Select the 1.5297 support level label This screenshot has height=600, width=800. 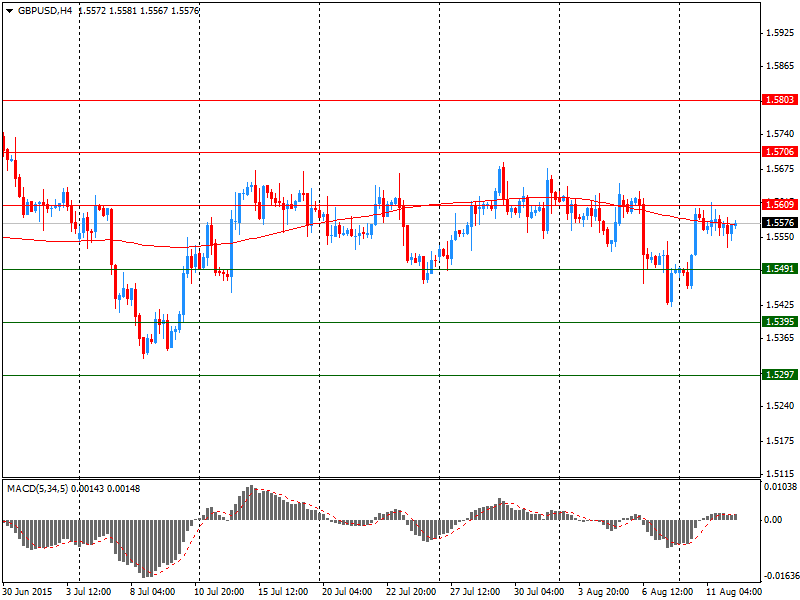780,374
